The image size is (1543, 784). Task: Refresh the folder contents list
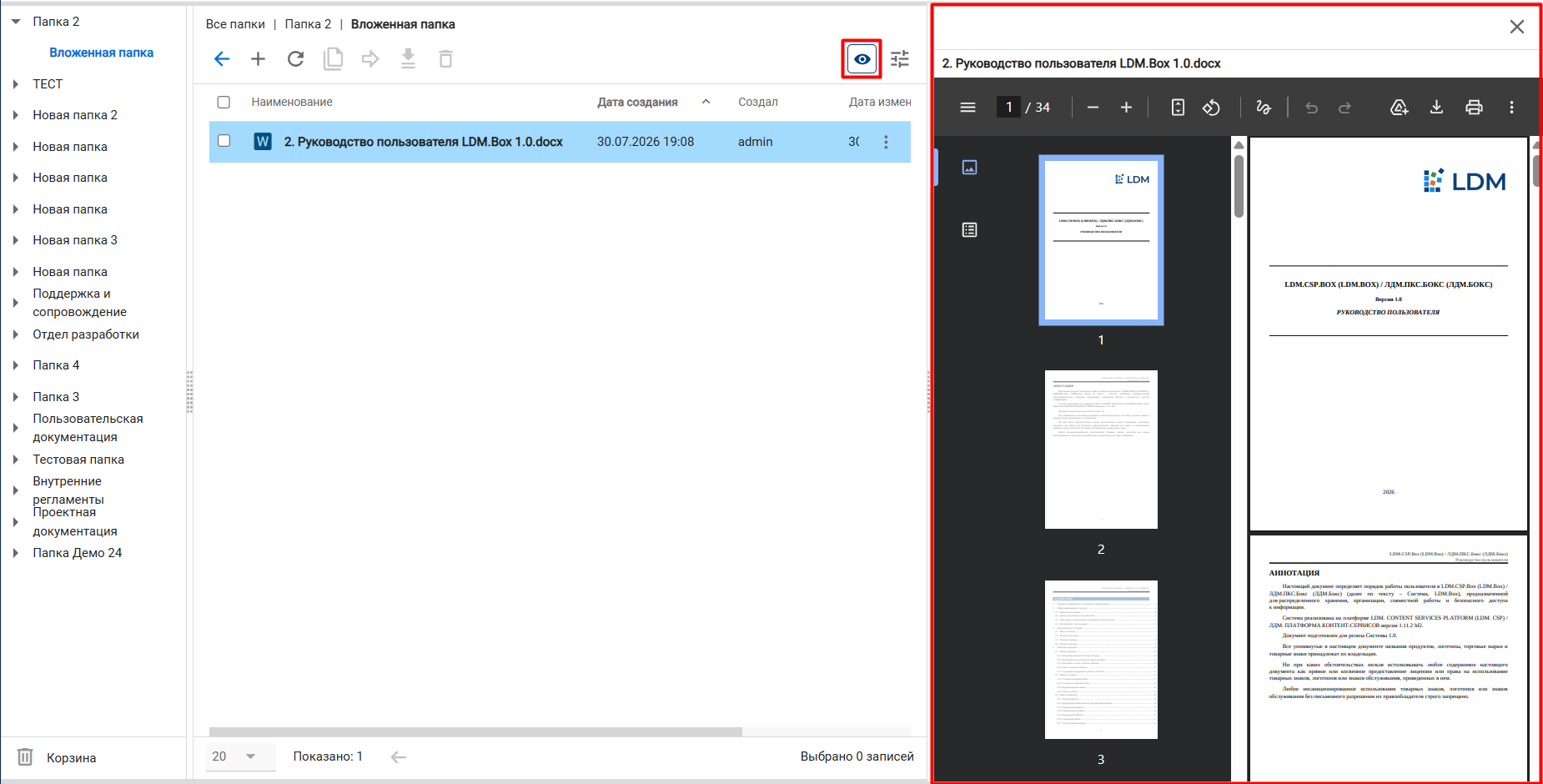296,59
